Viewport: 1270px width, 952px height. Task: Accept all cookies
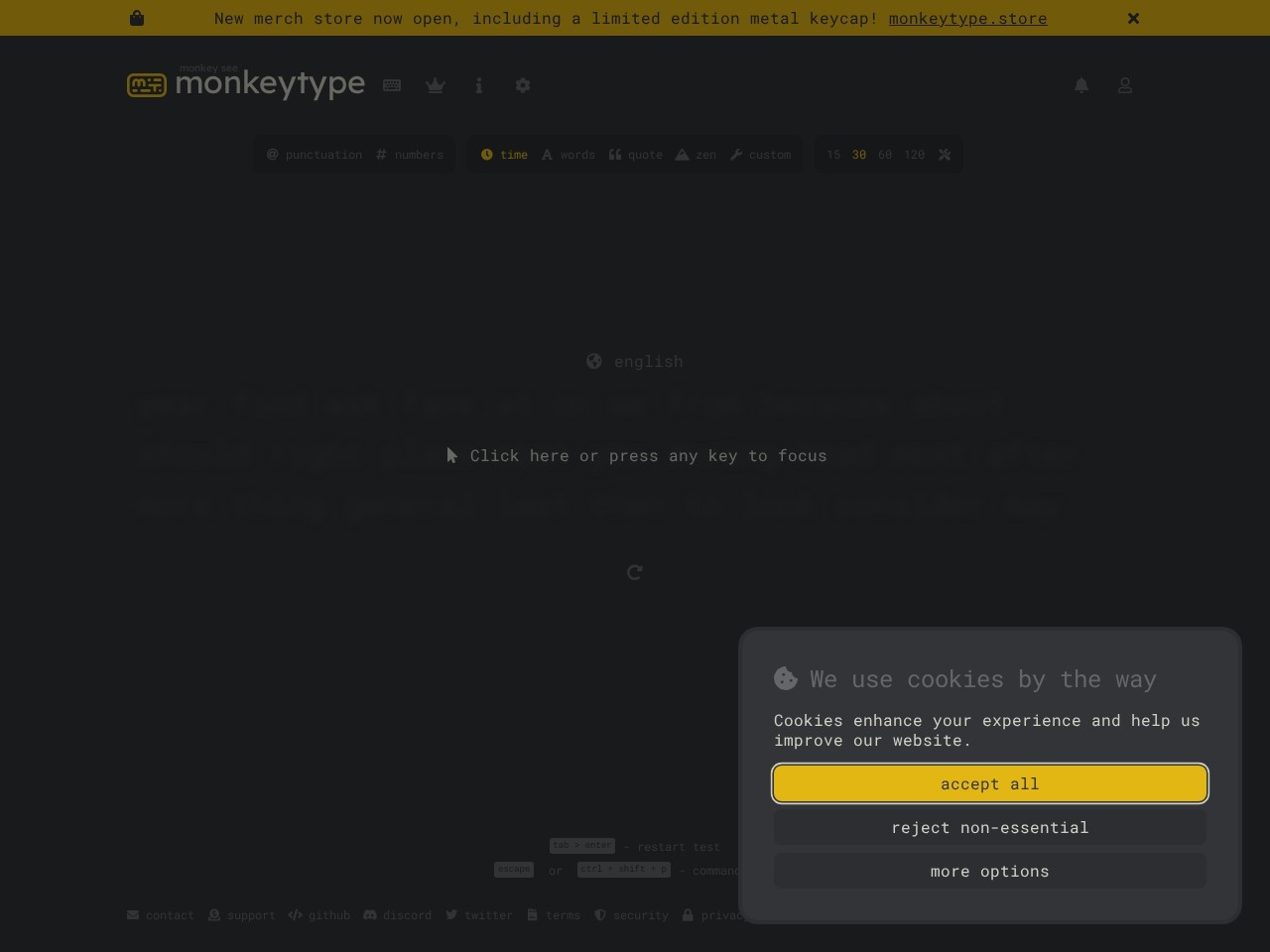pyautogui.click(x=990, y=783)
